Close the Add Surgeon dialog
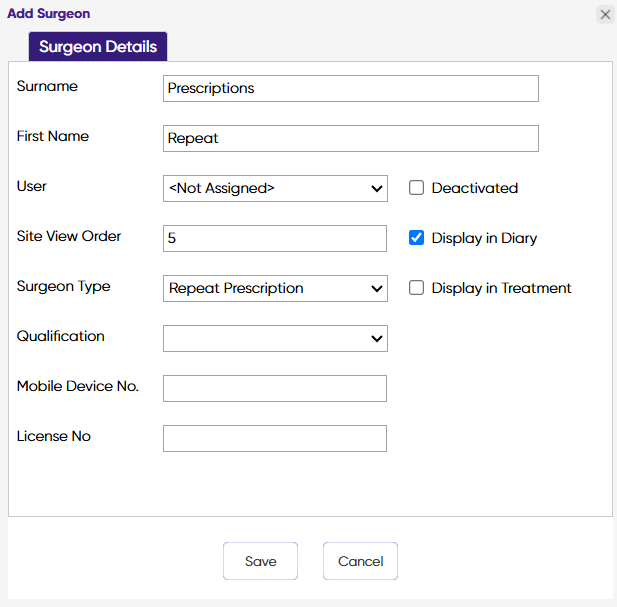 pyautogui.click(x=605, y=15)
